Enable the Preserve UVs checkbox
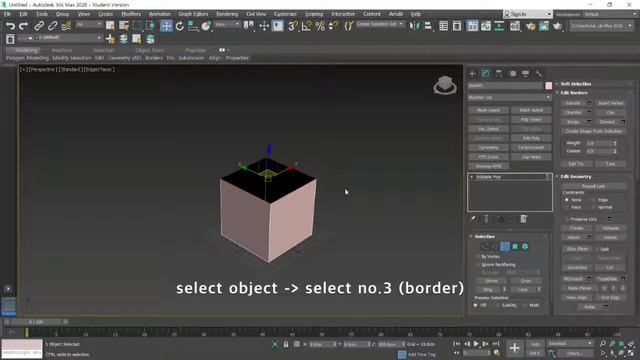 [x=567, y=219]
